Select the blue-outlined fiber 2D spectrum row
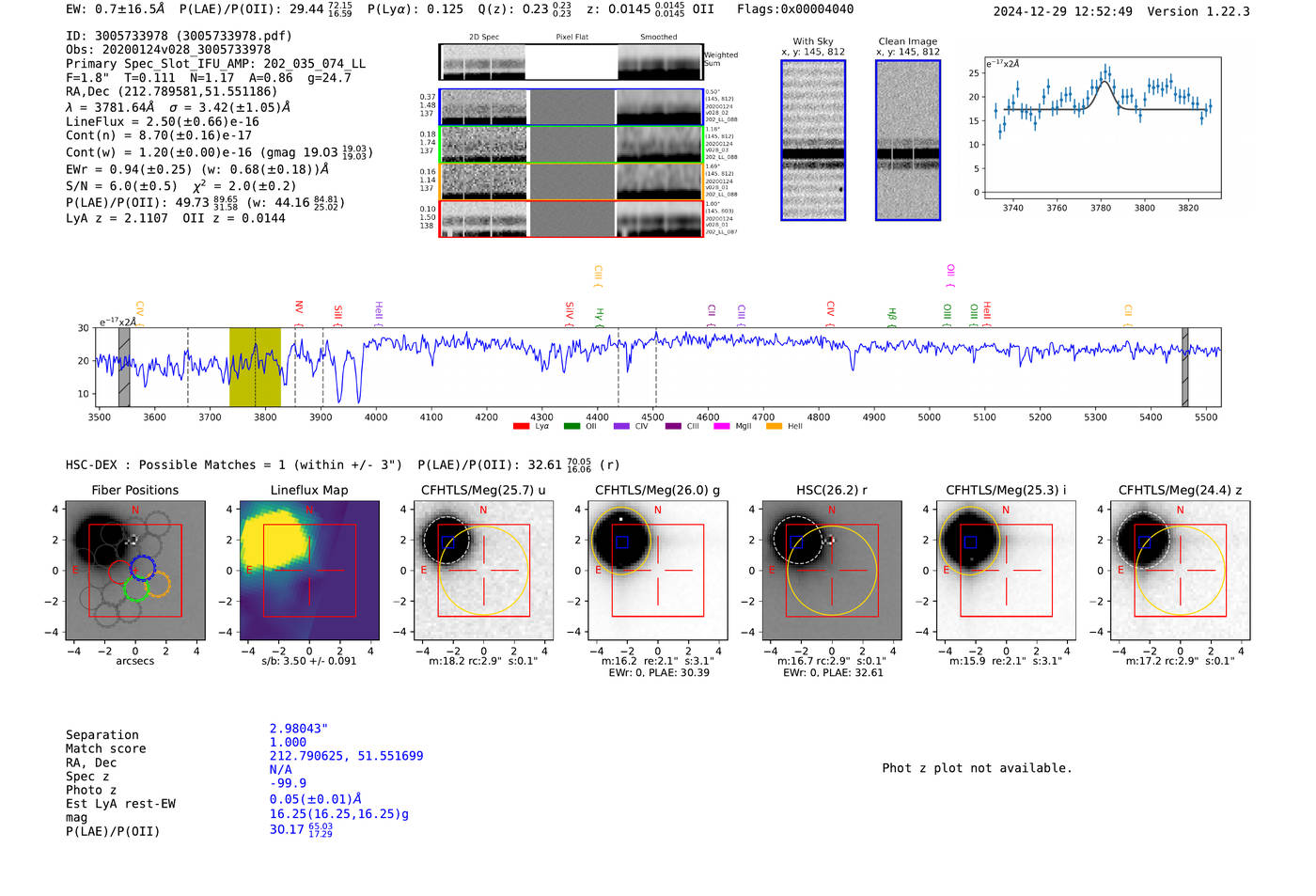The width and height of the screenshot is (1316, 896). click(x=571, y=107)
